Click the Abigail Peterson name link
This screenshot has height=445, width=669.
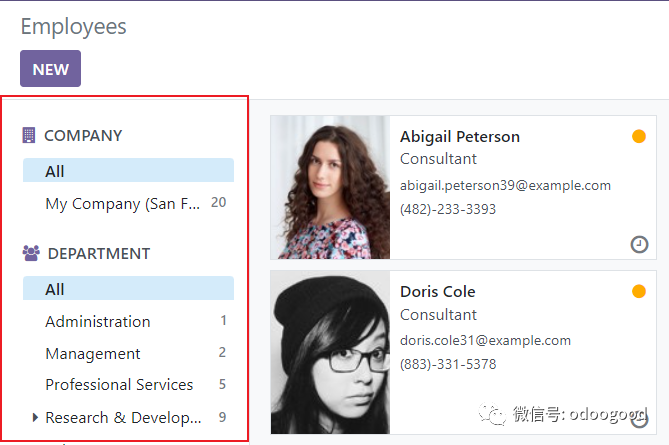tap(460, 137)
